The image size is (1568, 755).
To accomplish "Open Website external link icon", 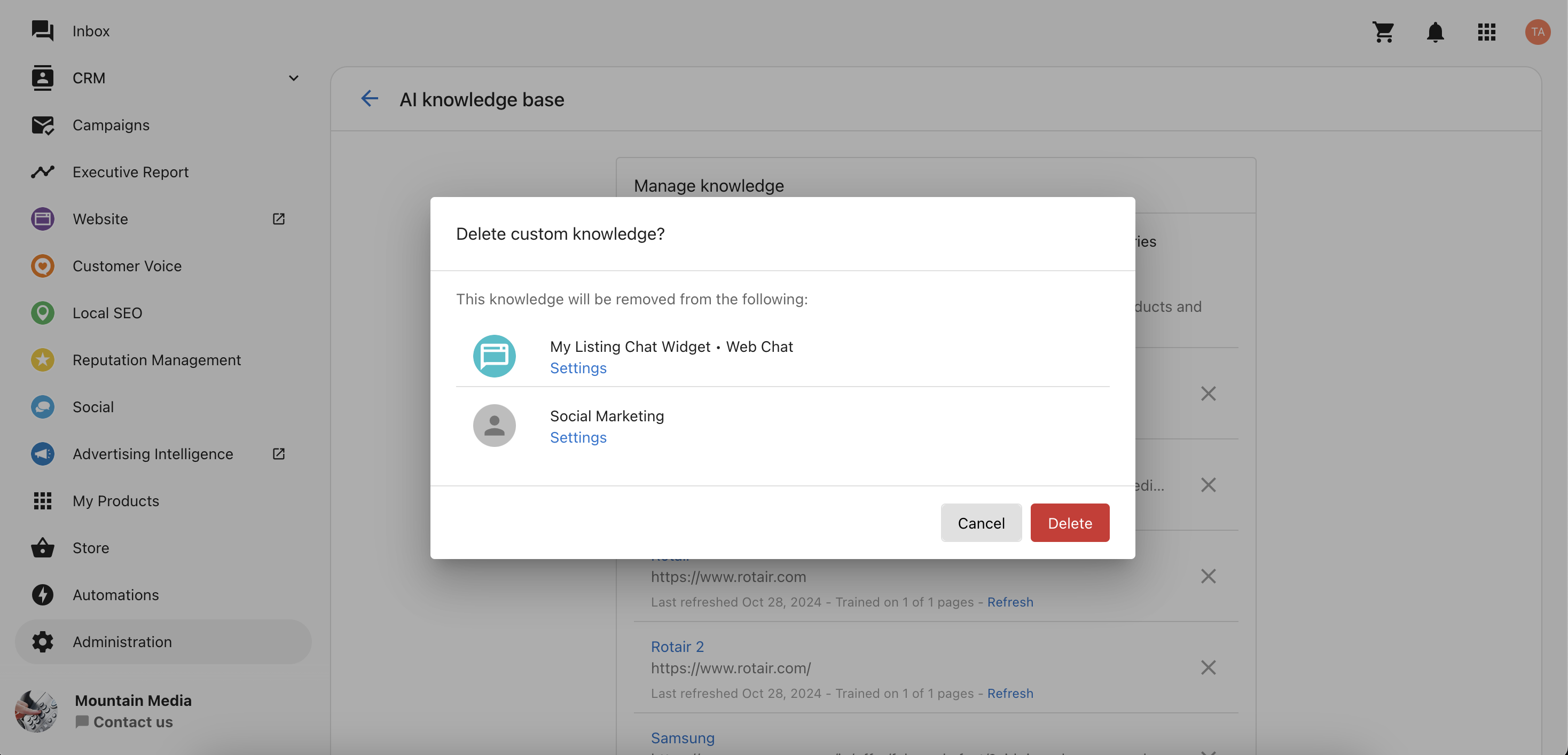I will point(279,219).
